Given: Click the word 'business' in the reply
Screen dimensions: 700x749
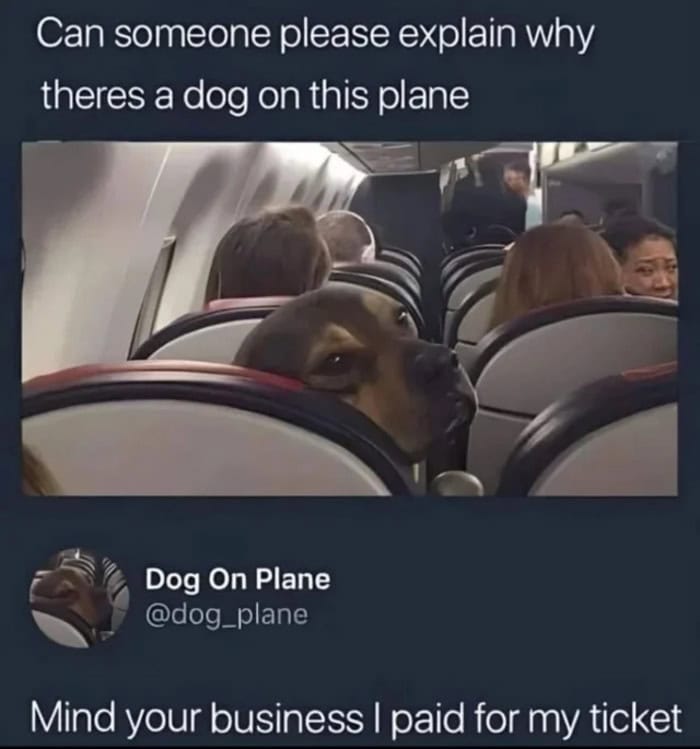Looking at the screenshot, I should (287, 718).
